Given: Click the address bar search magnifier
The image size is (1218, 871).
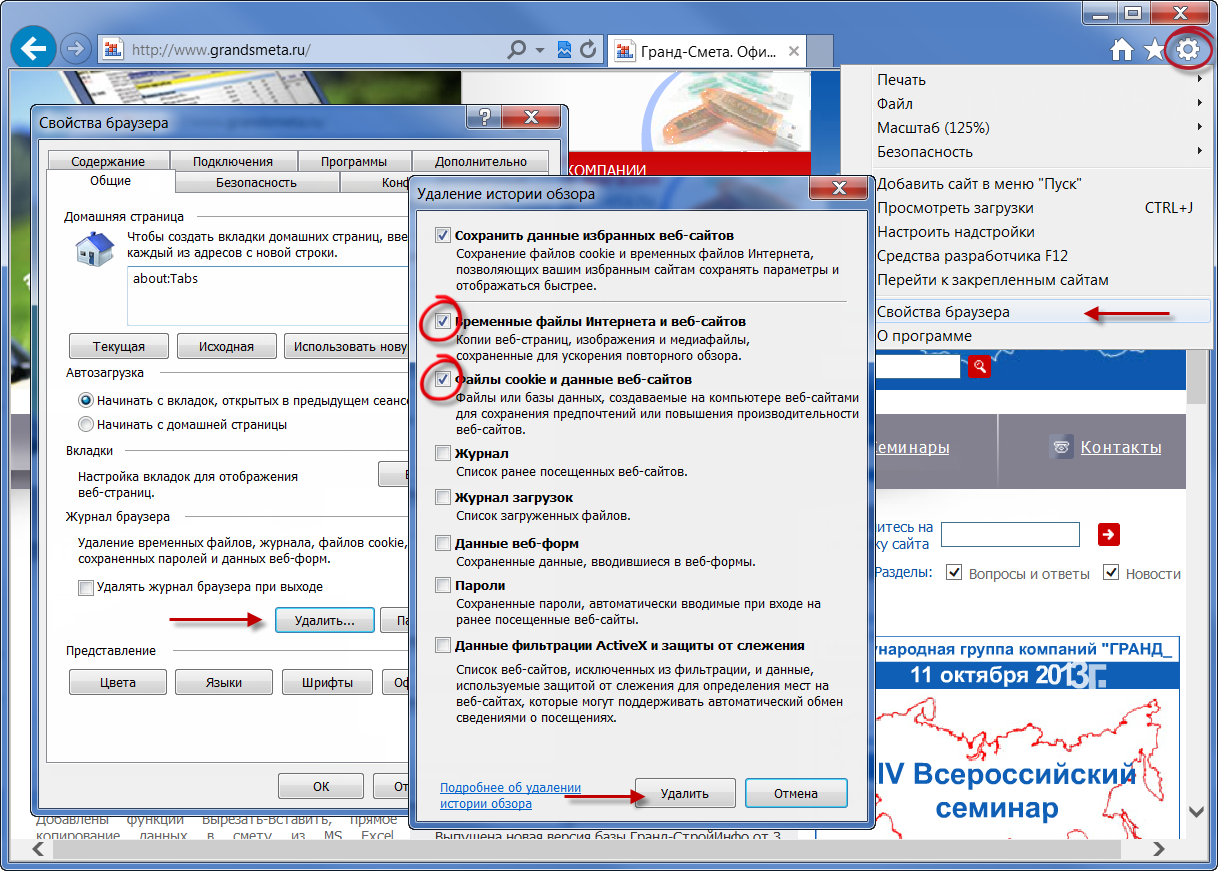Looking at the screenshot, I should tap(517, 49).
